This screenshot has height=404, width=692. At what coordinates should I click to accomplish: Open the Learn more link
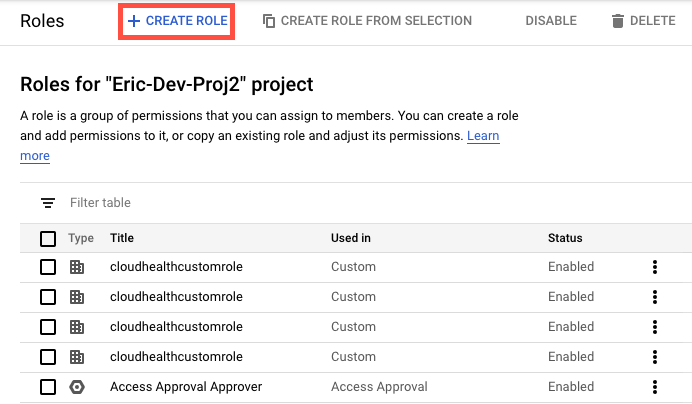483,136
